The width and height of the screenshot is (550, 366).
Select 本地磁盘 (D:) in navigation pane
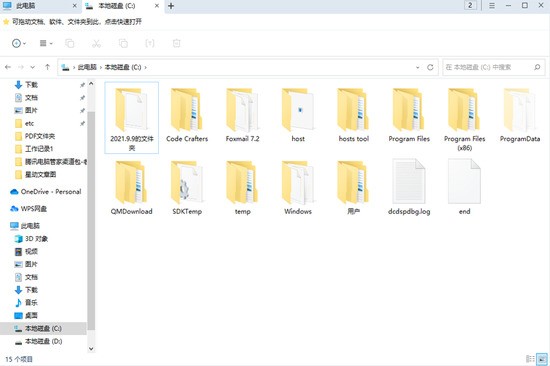click(x=38, y=341)
